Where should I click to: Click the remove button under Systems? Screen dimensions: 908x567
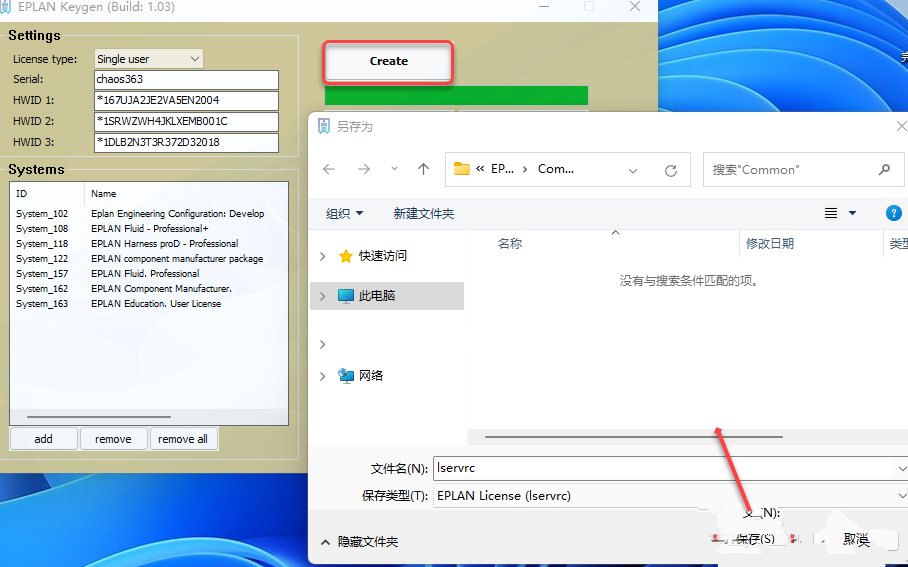(113, 439)
